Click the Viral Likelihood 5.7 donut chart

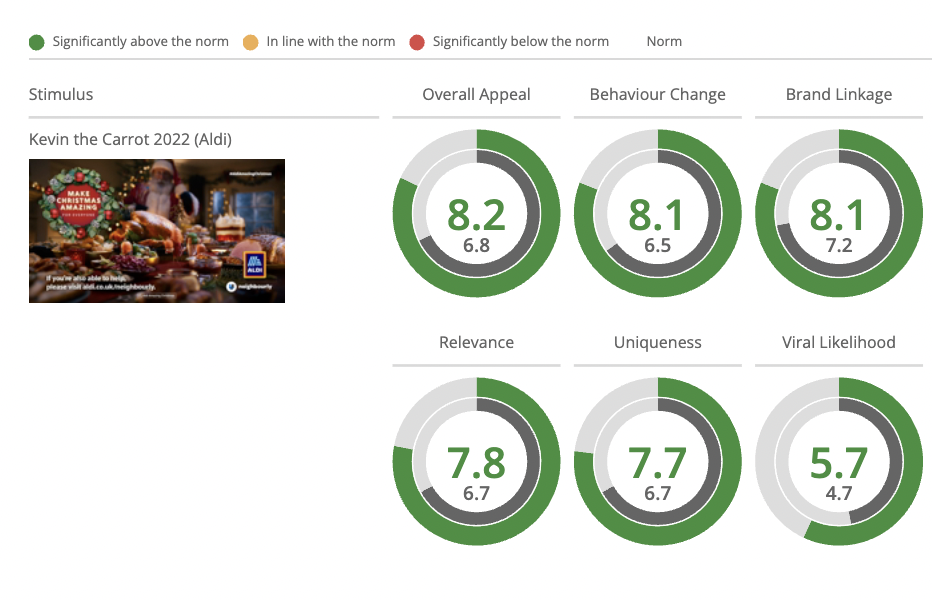[839, 461]
